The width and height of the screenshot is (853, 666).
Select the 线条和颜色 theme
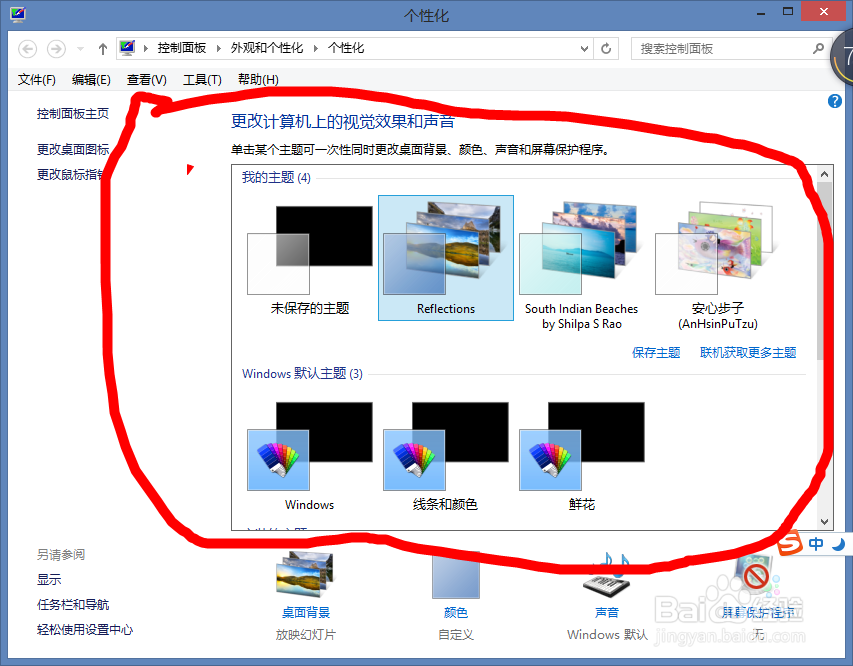pyautogui.click(x=446, y=456)
